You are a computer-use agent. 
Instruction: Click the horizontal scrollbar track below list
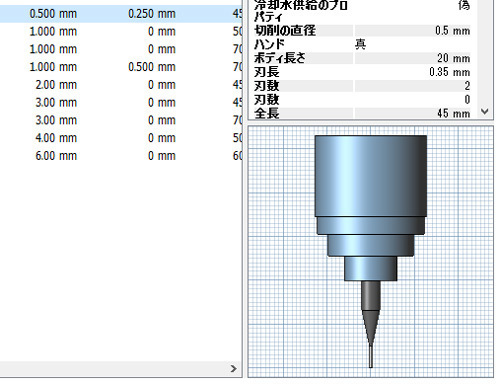[x=113, y=369]
